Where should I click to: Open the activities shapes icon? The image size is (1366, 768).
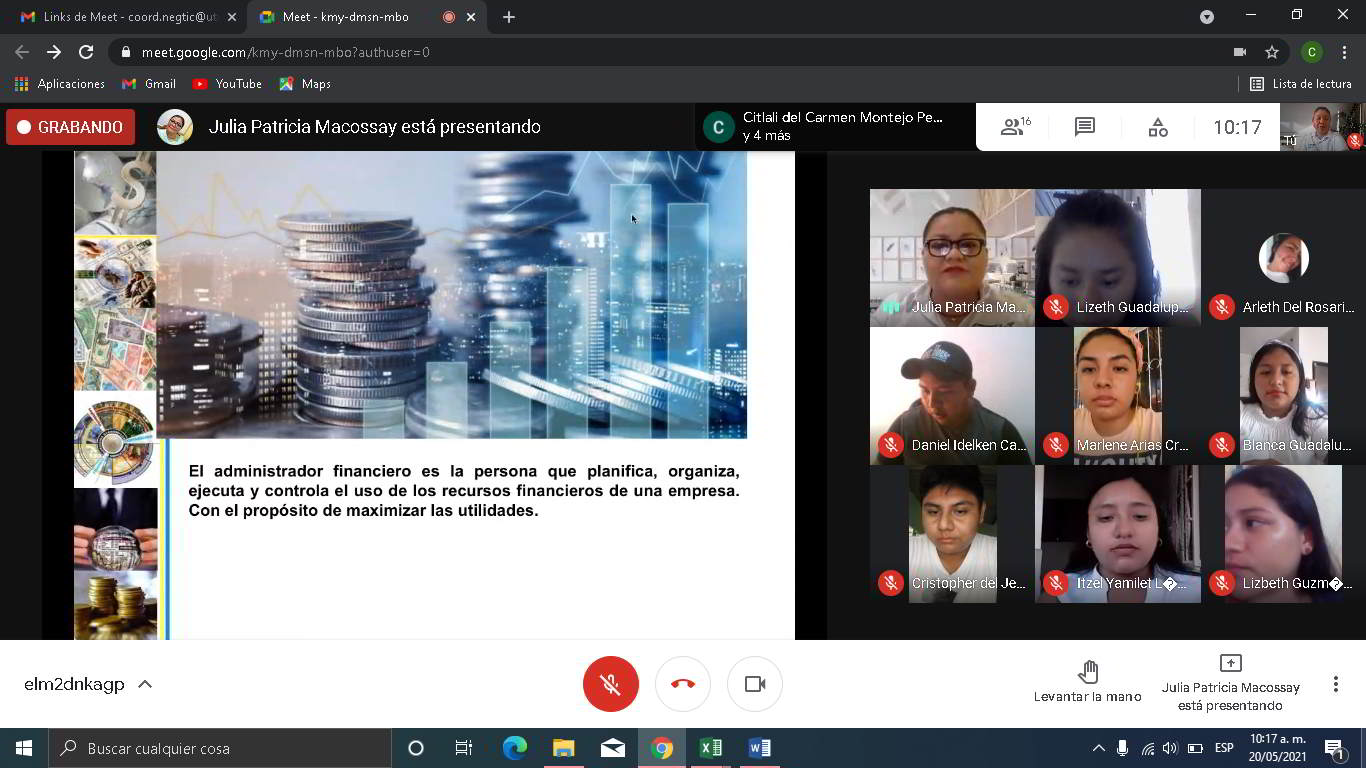pos(1157,127)
